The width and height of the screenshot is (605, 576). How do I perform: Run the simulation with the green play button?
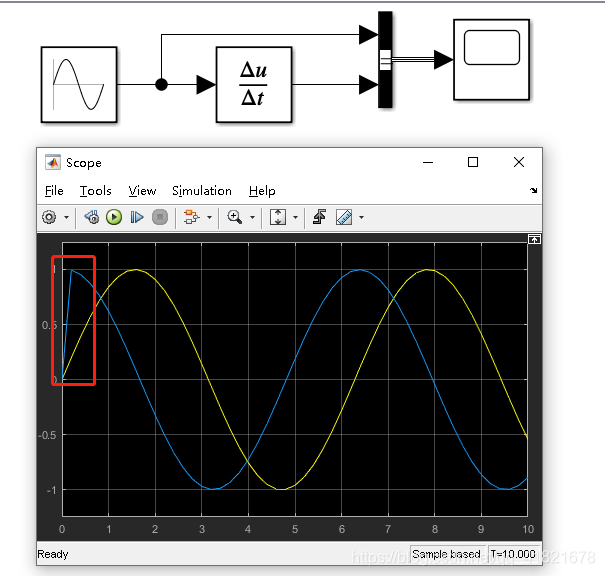coord(114,218)
